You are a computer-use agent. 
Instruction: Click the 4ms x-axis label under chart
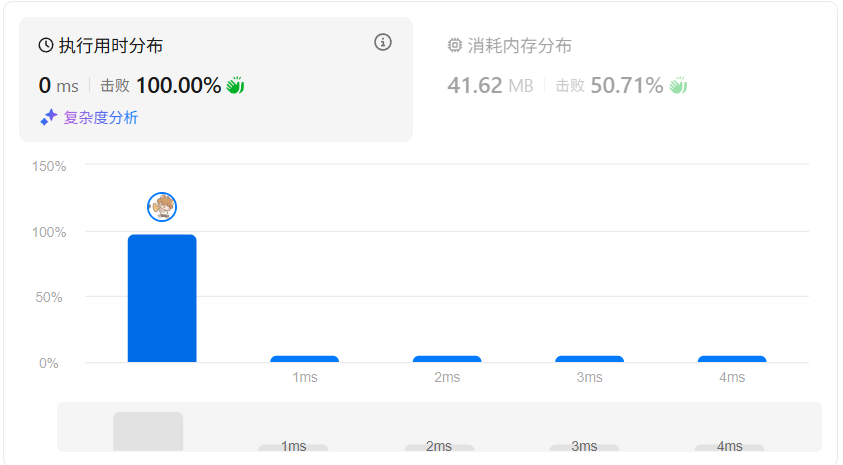tap(732, 377)
